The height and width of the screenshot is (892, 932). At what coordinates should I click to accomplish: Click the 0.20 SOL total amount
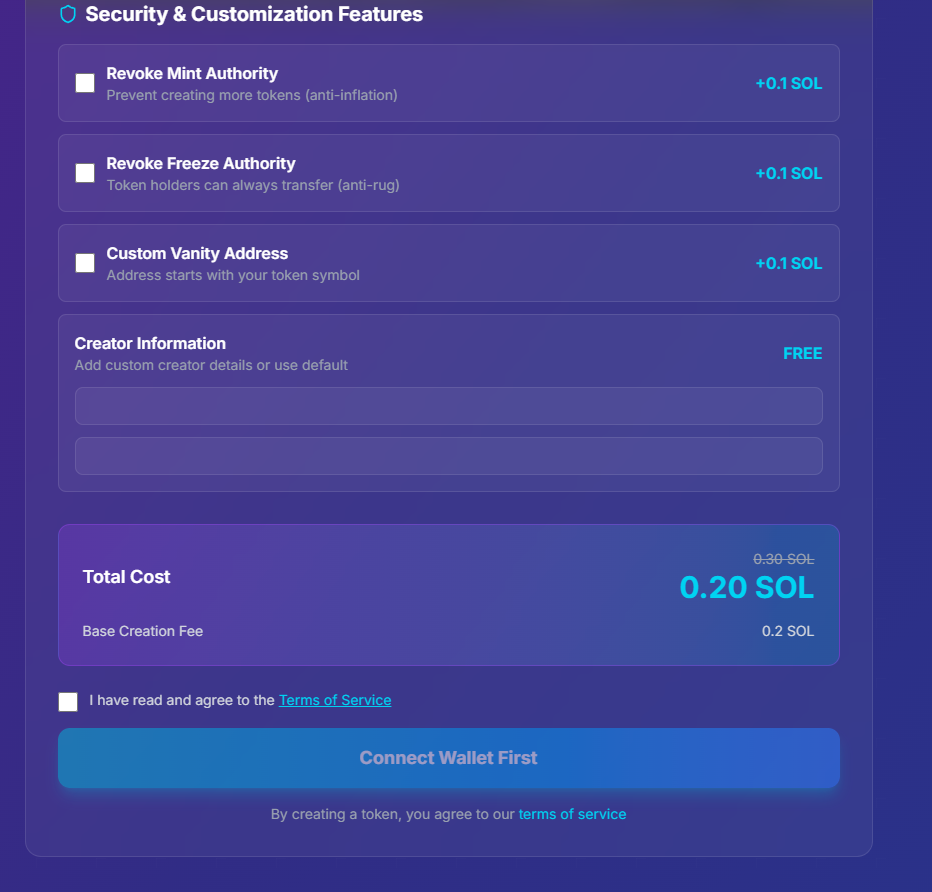[746, 588]
